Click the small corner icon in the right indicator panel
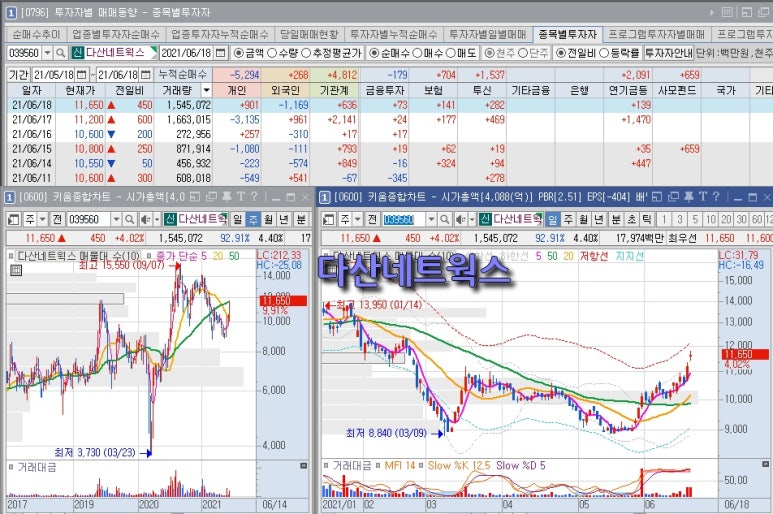 [x=765, y=464]
